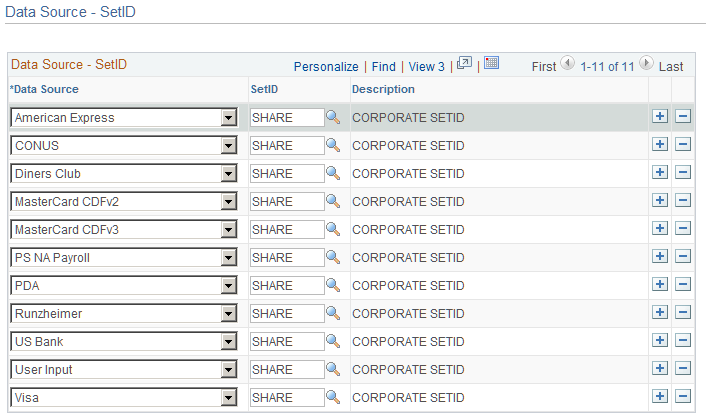Go to previous rows arrow
Viewport: 706px width, 417px height.
[x=567, y=63]
